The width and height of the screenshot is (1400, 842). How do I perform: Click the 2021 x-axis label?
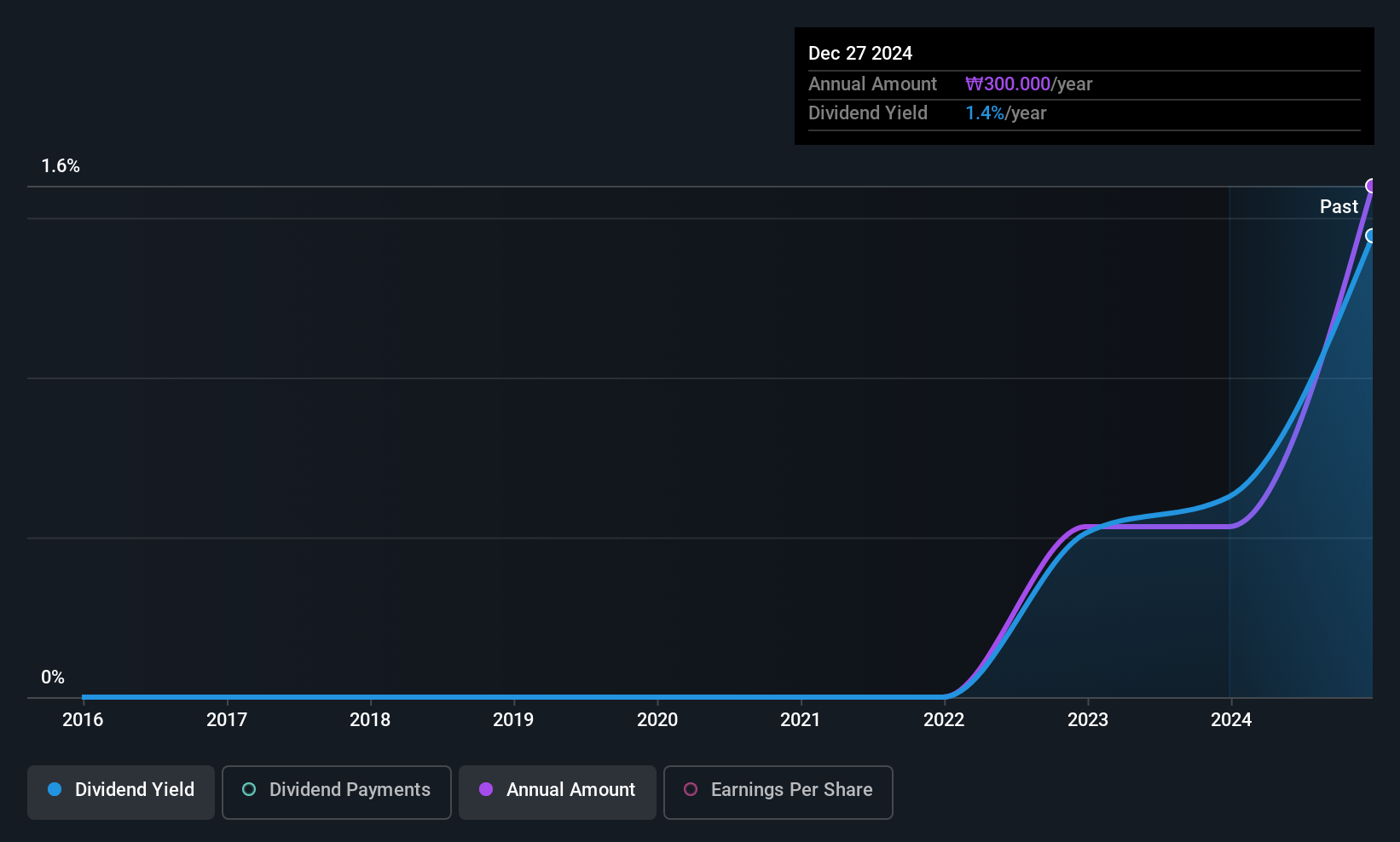pyautogui.click(x=801, y=720)
